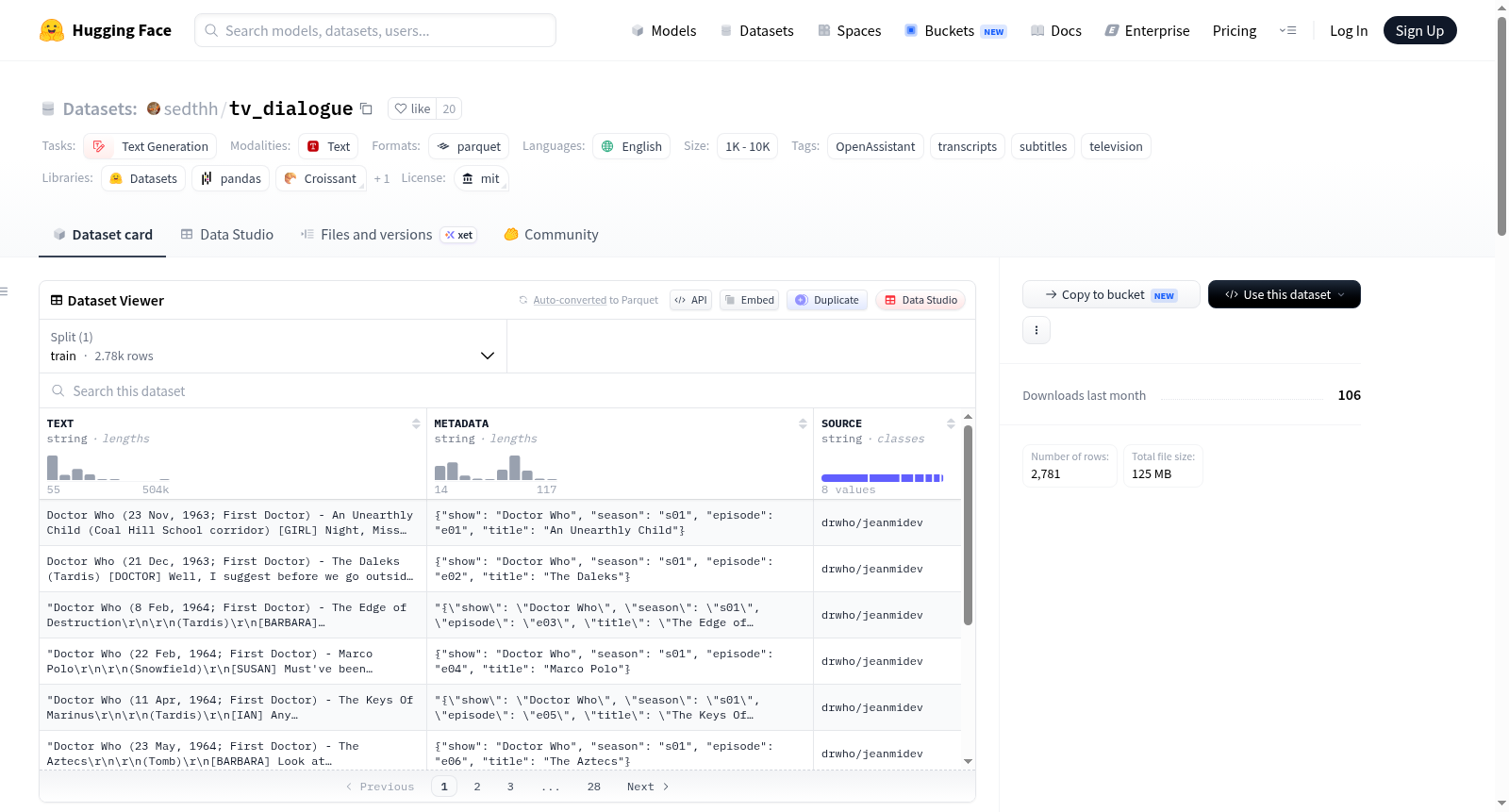Go to the Next page of rows
This screenshot has height=812, width=1509.
coord(648,787)
